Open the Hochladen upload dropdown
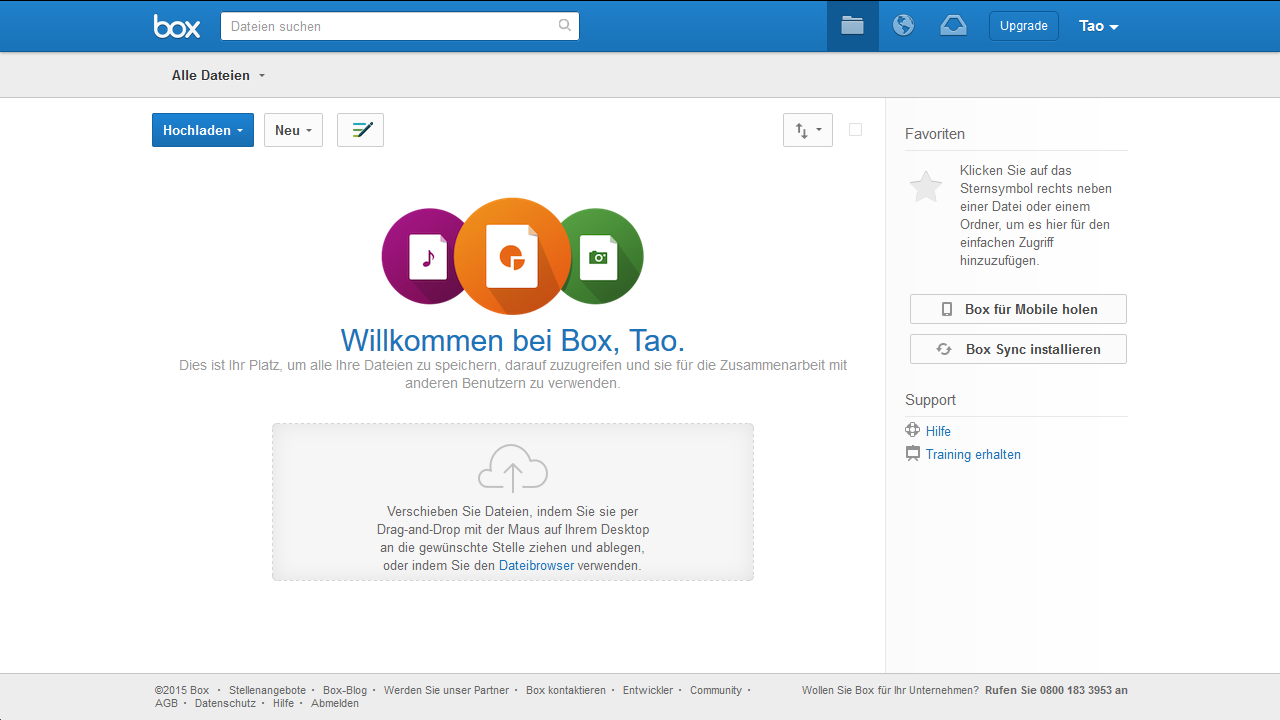 (203, 130)
